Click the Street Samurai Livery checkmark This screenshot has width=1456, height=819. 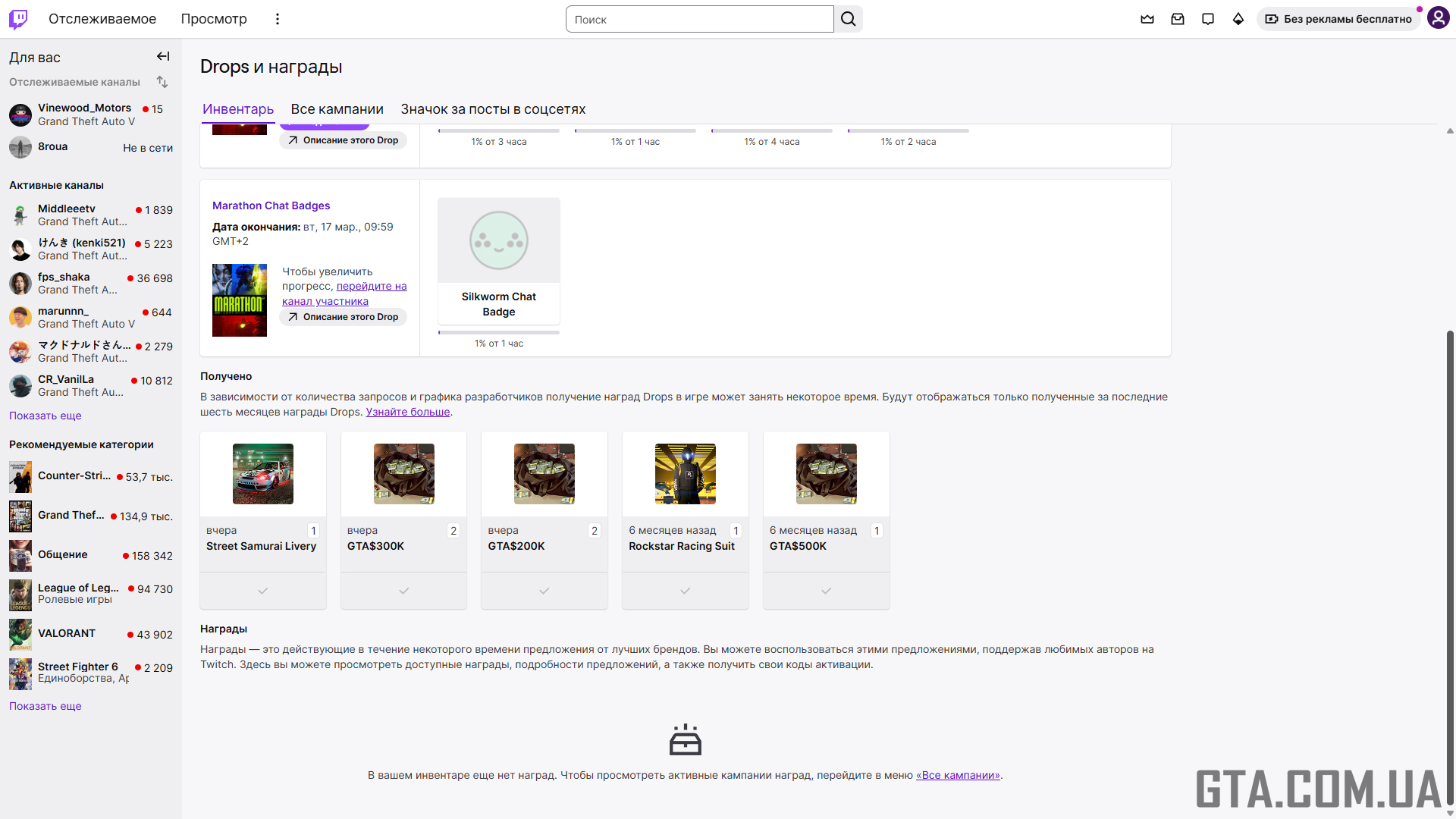click(263, 591)
